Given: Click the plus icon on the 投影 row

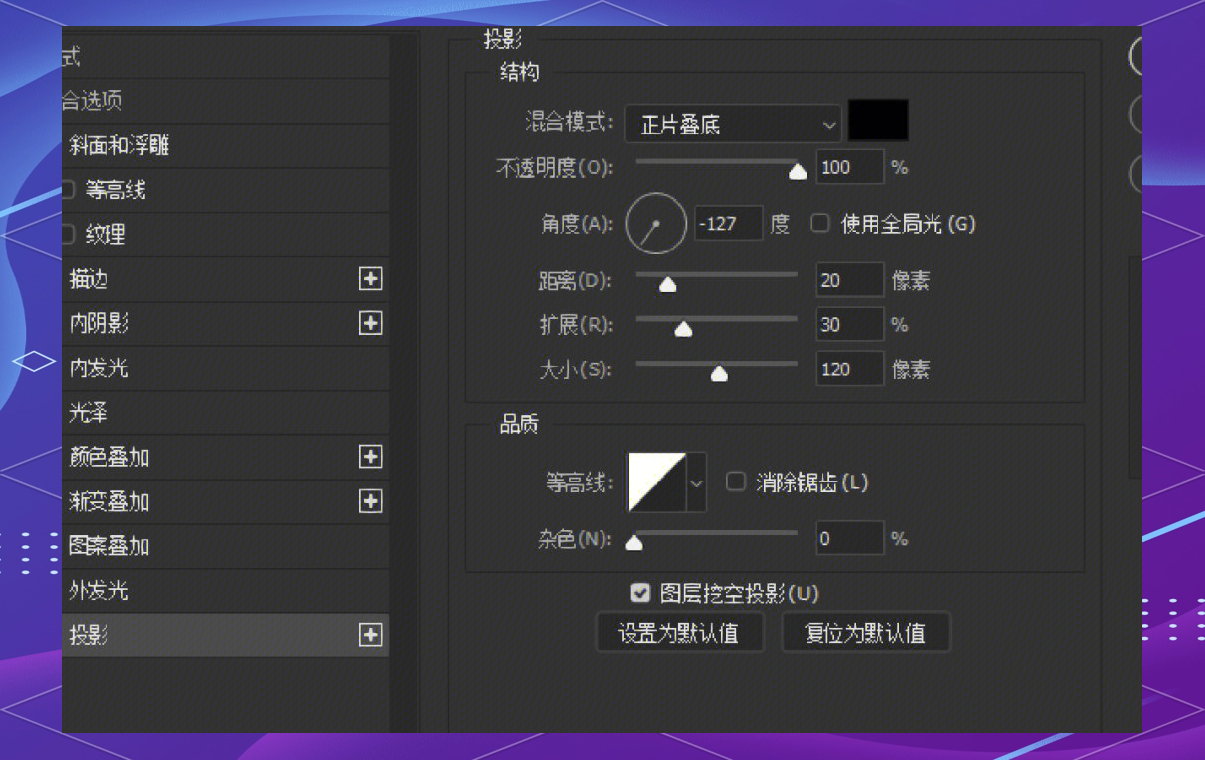Looking at the screenshot, I should 371,635.
